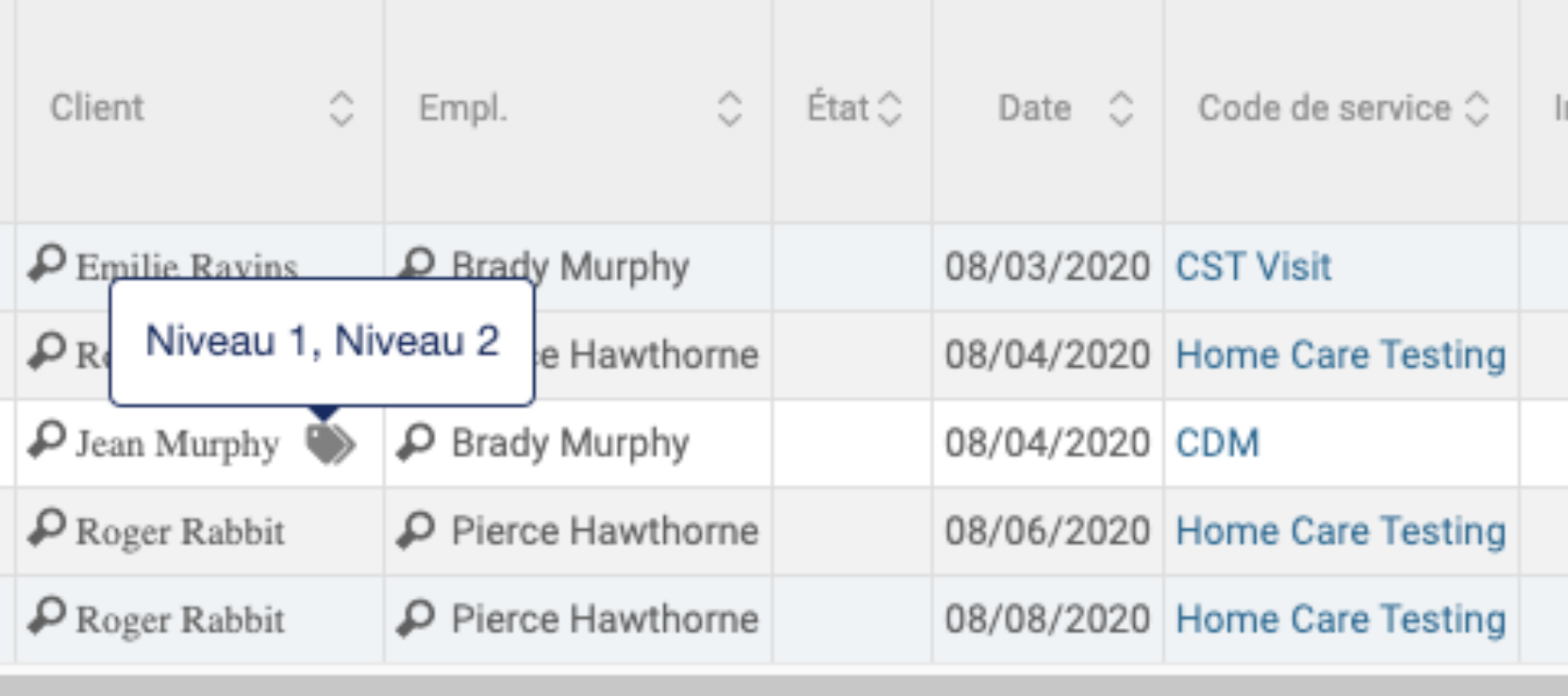Open Home Care Testing link dated 08/04/2020

click(1341, 356)
